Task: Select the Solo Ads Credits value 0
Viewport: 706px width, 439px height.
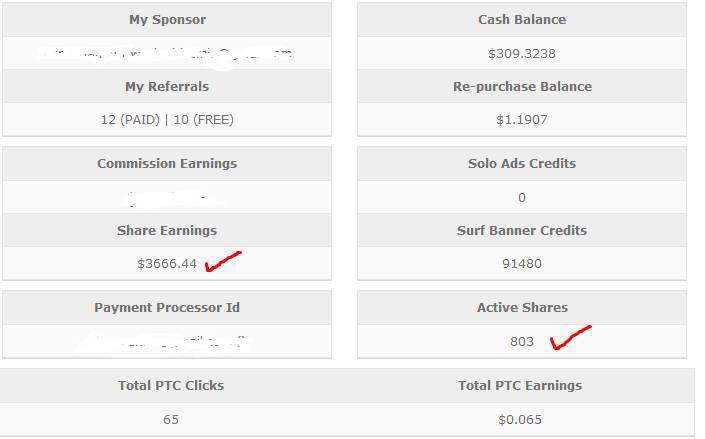Action: pos(522,198)
